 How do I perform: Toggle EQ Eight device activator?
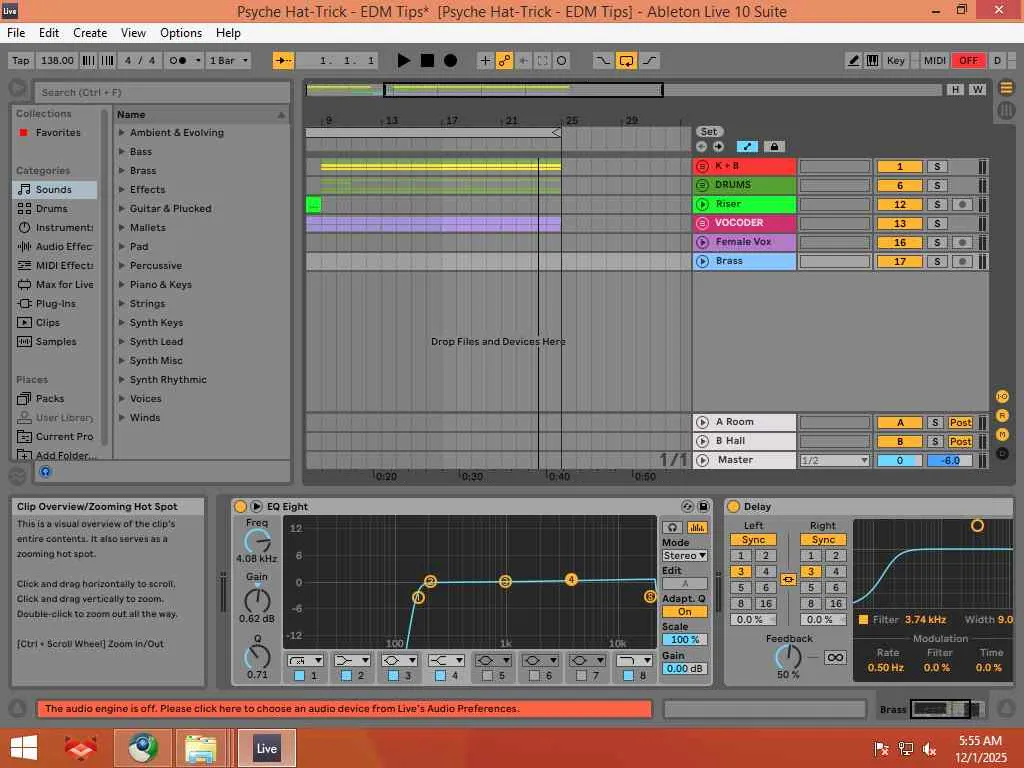tap(240, 506)
